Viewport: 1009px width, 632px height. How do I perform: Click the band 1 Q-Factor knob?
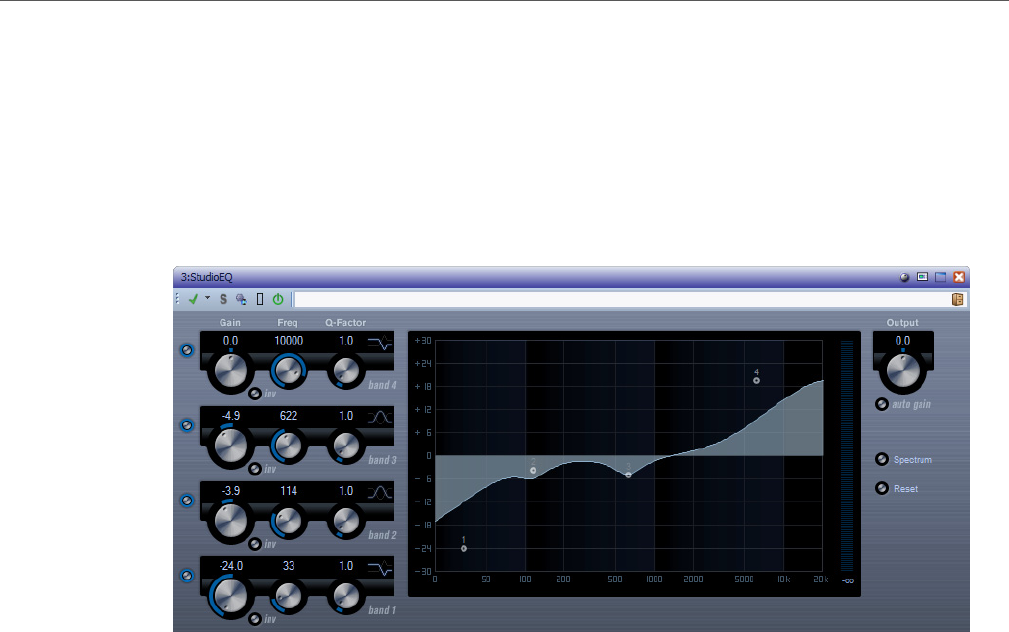pyautogui.click(x=346, y=596)
